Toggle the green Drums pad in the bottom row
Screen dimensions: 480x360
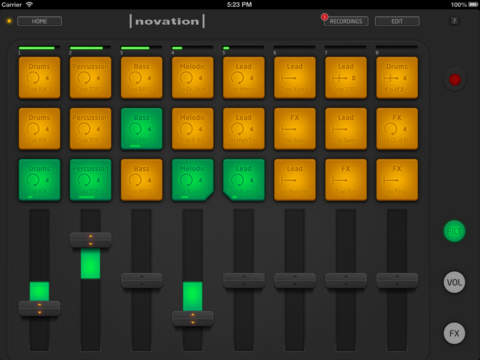tap(39, 180)
